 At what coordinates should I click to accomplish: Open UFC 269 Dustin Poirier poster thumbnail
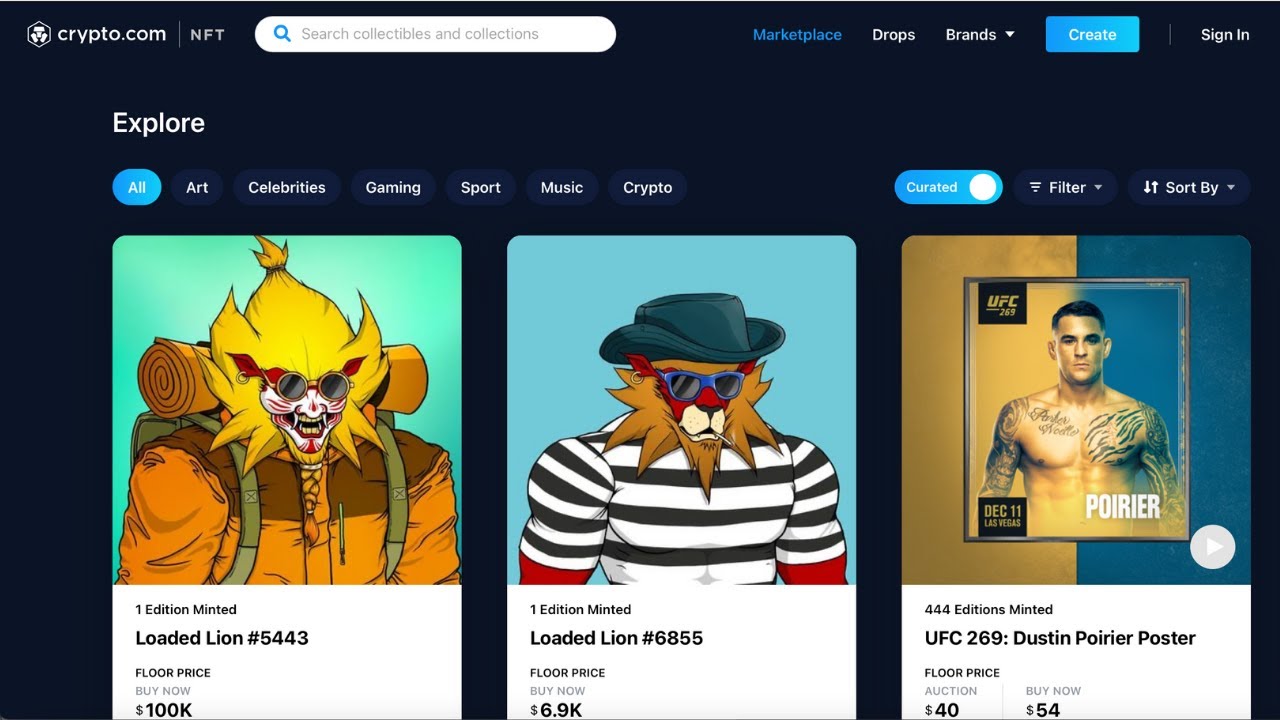pyautogui.click(x=1076, y=410)
